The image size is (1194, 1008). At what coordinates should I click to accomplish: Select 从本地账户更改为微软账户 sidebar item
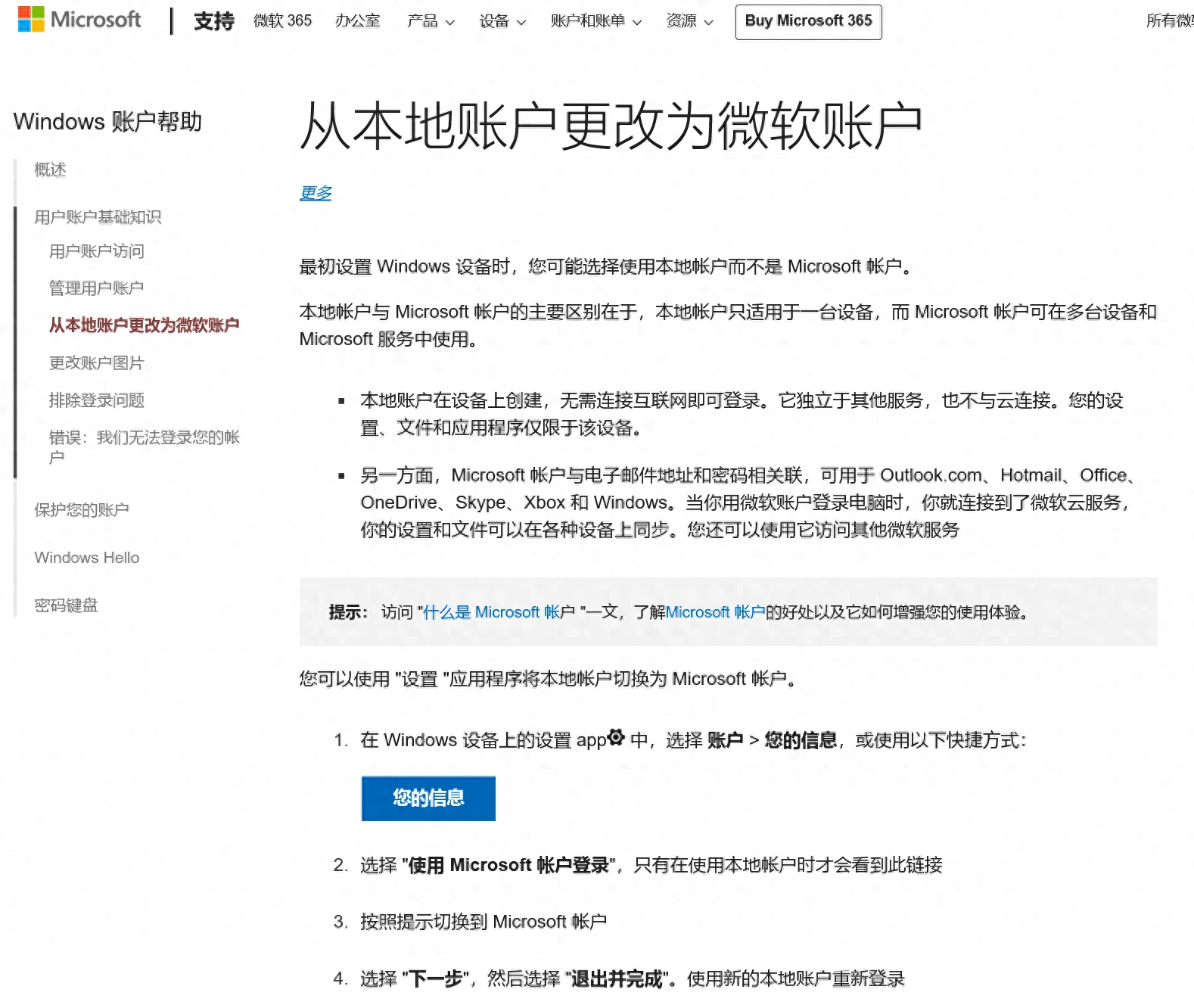(145, 325)
